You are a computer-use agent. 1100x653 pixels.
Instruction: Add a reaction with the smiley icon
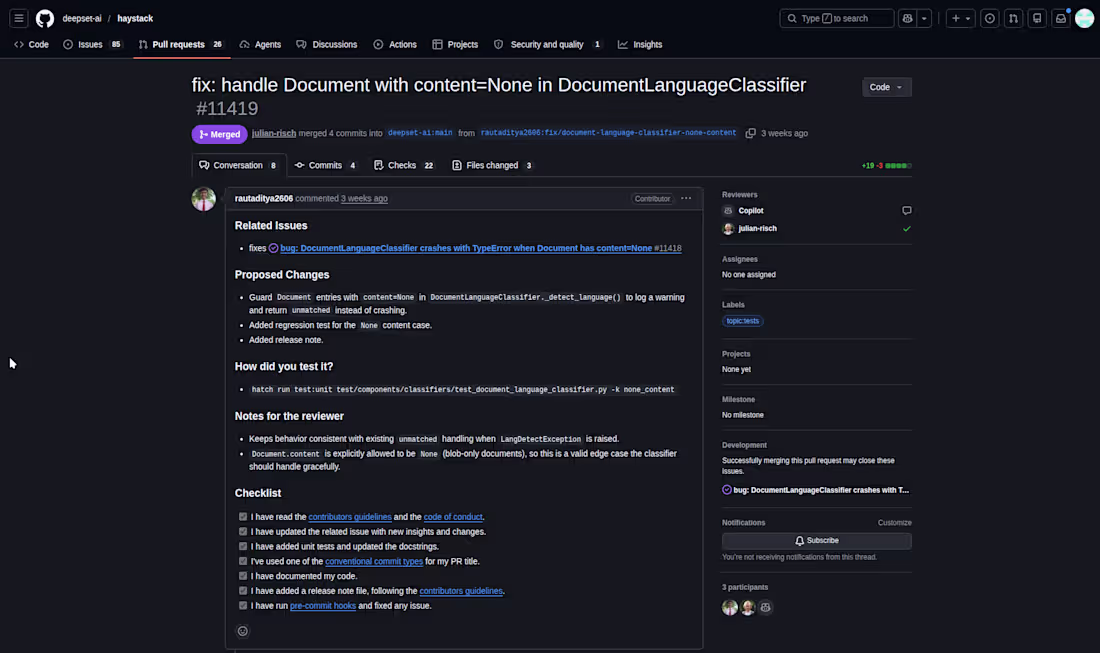(x=243, y=631)
